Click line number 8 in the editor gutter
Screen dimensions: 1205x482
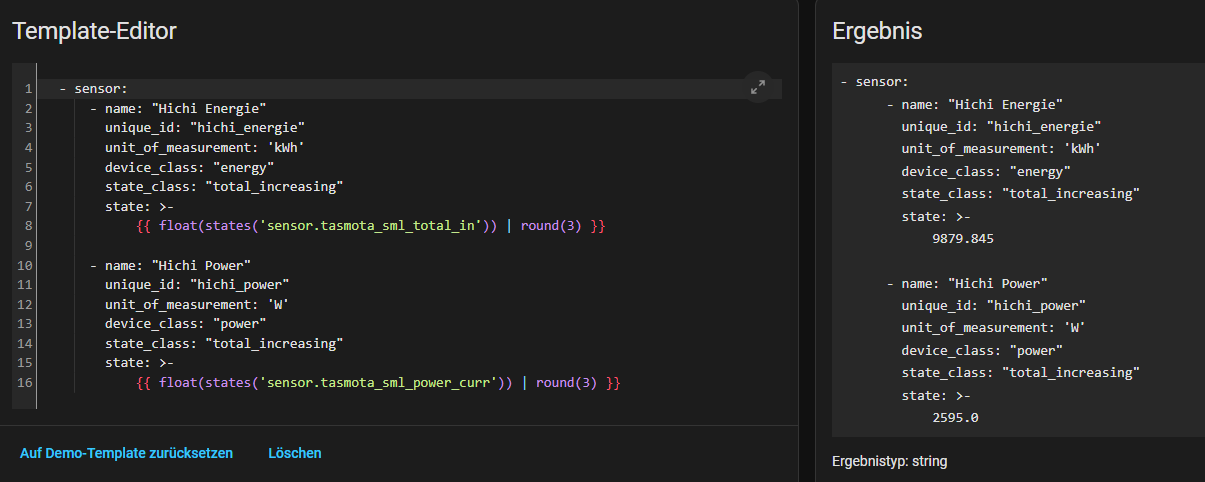pos(25,226)
